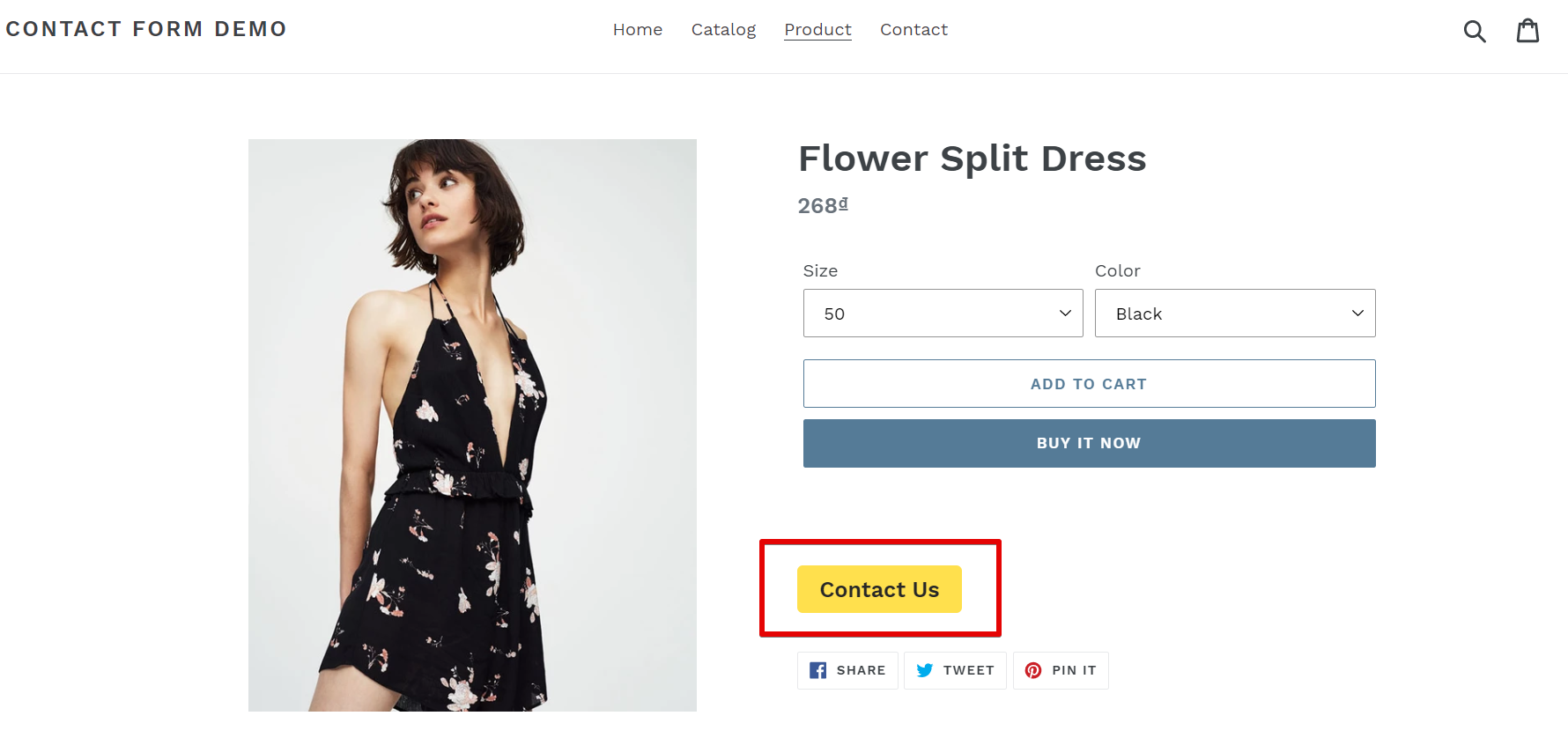This screenshot has height=738, width=1568.
Task: Click the Pin It share button
Action: coord(1061,670)
